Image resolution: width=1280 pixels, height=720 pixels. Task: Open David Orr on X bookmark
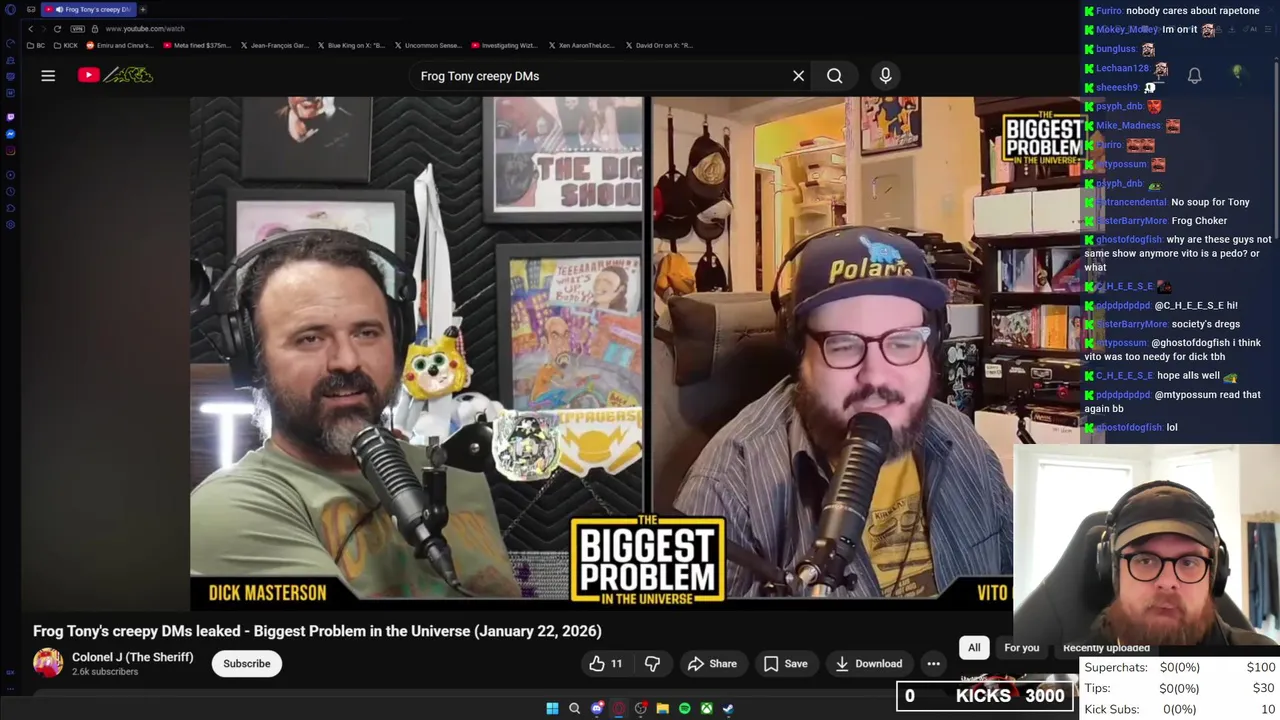click(x=658, y=45)
